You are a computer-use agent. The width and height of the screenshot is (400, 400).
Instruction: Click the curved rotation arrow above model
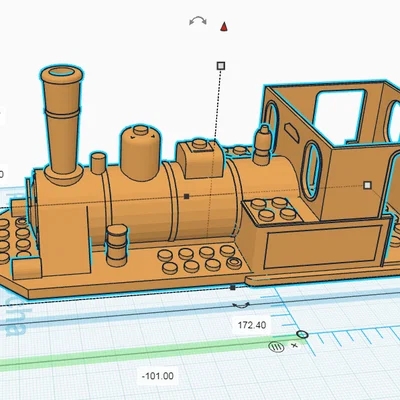[x=198, y=21]
